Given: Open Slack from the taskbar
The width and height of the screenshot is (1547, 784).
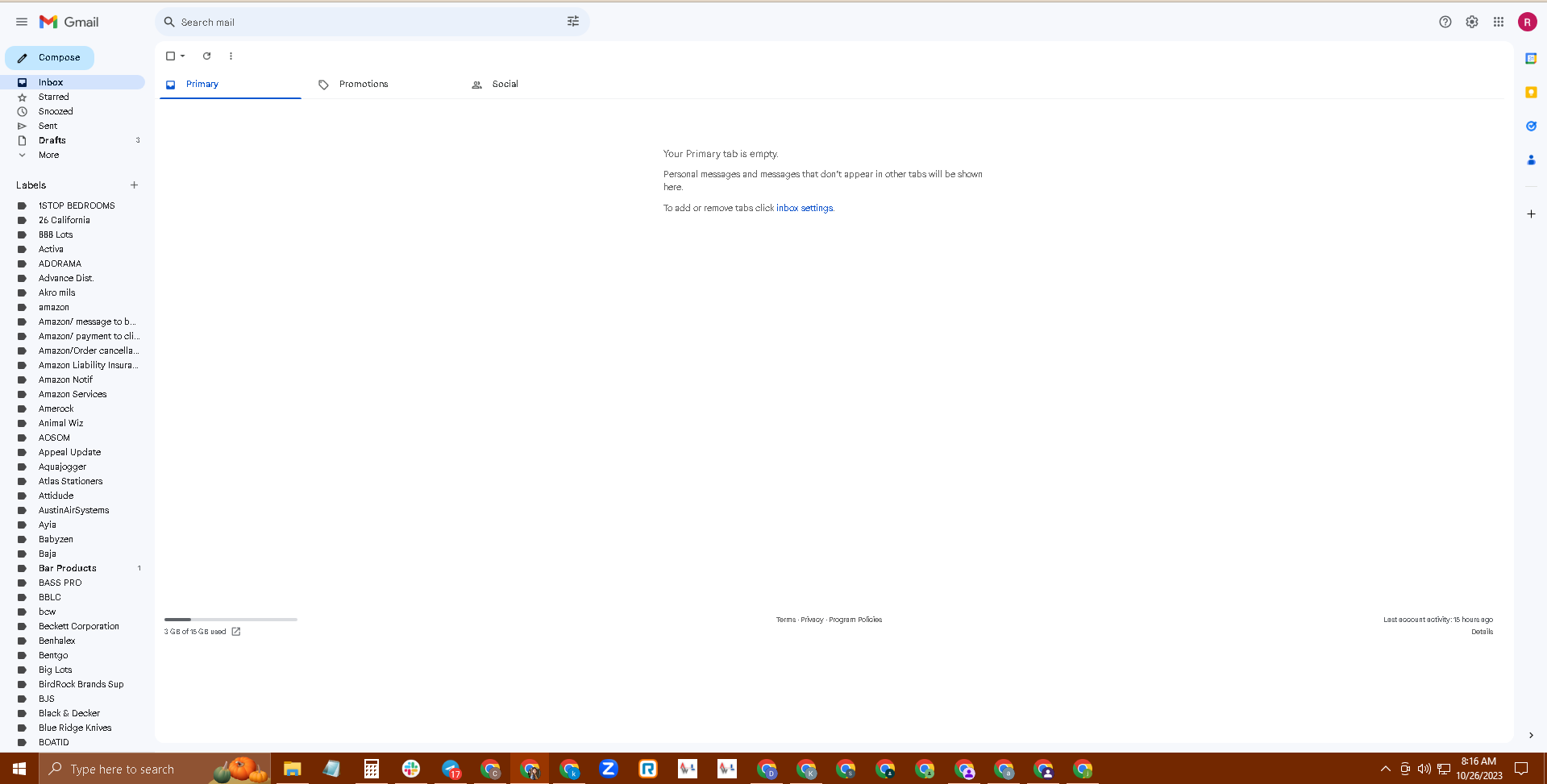Looking at the screenshot, I should tap(411, 769).
